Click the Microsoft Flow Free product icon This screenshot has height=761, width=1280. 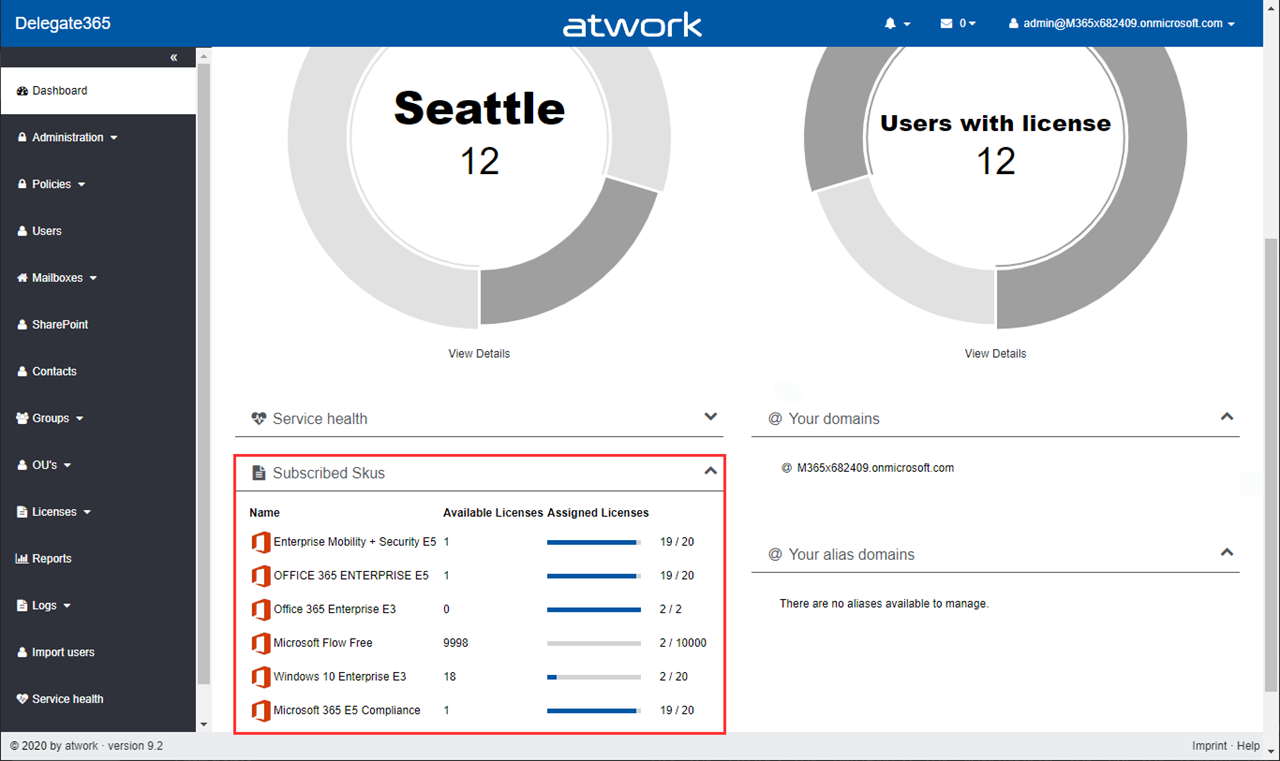(x=261, y=643)
